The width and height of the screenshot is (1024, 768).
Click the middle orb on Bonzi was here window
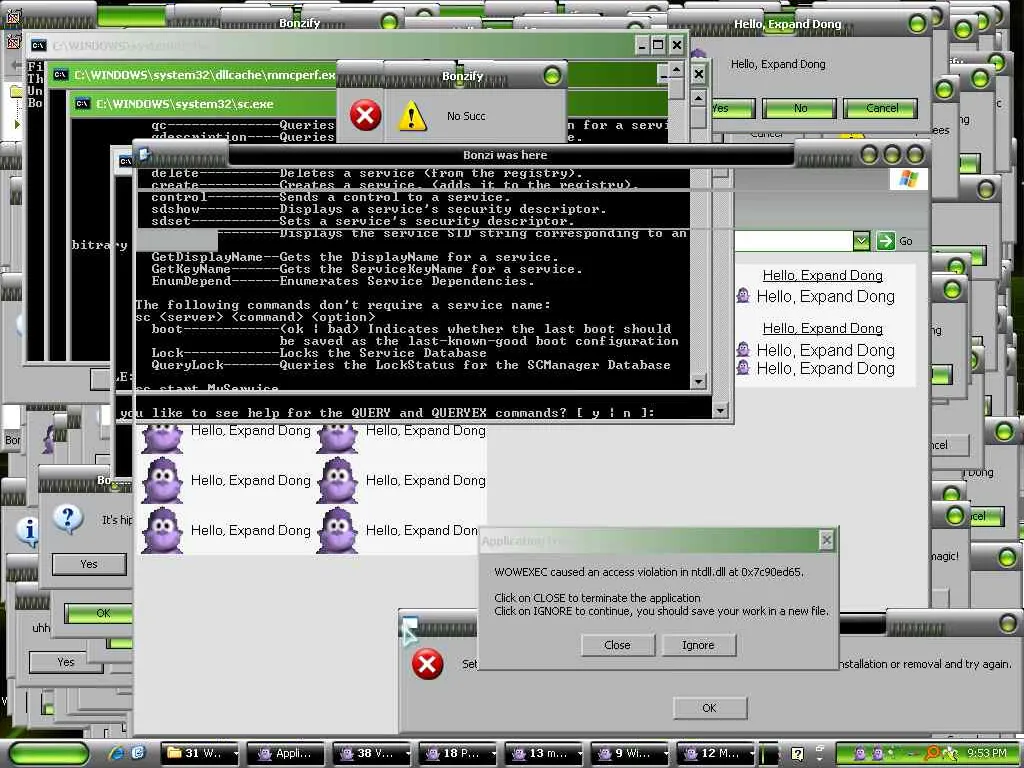coord(892,155)
